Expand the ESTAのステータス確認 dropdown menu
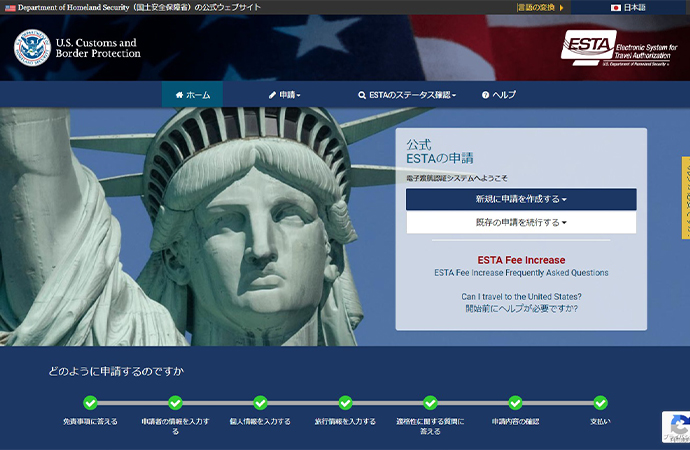Image resolution: width=690 pixels, height=450 pixels. [x=407, y=95]
